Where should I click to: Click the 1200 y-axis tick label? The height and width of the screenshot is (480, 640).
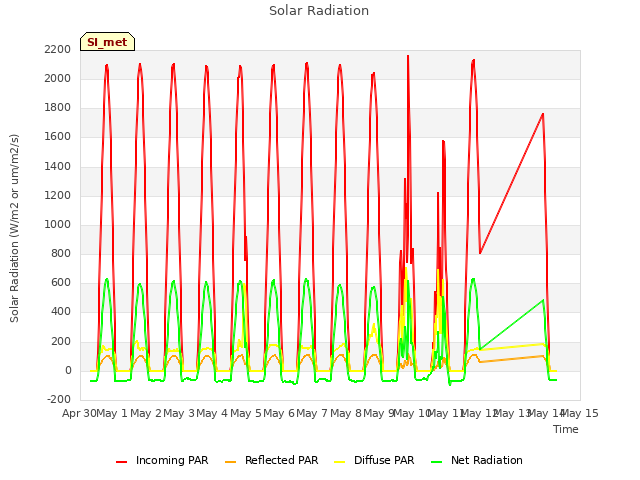click(58, 196)
